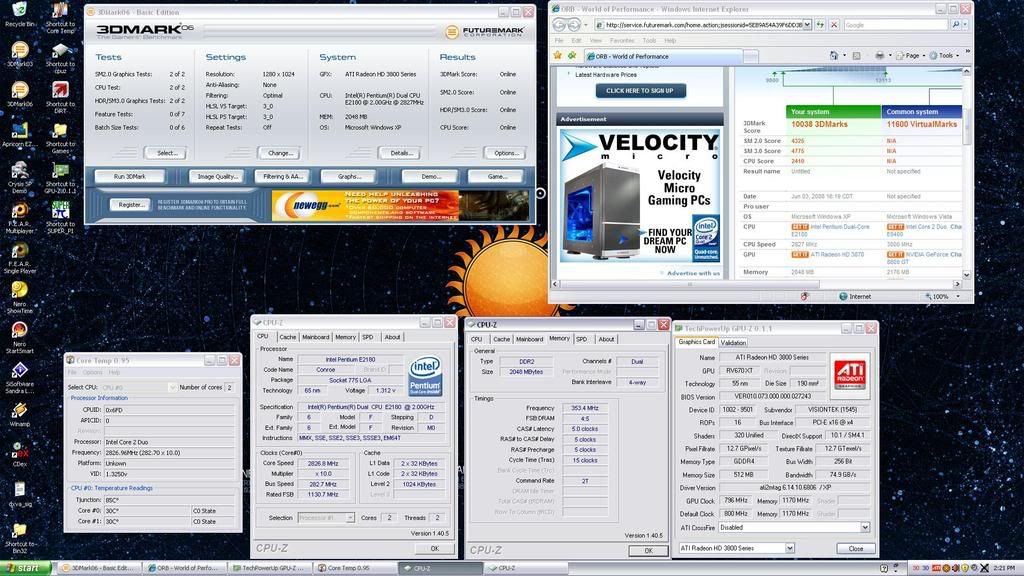This screenshot has height=576, width=1024.
Task: Open the Recycle Bin desktop icon
Action: click(x=20, y=14)
